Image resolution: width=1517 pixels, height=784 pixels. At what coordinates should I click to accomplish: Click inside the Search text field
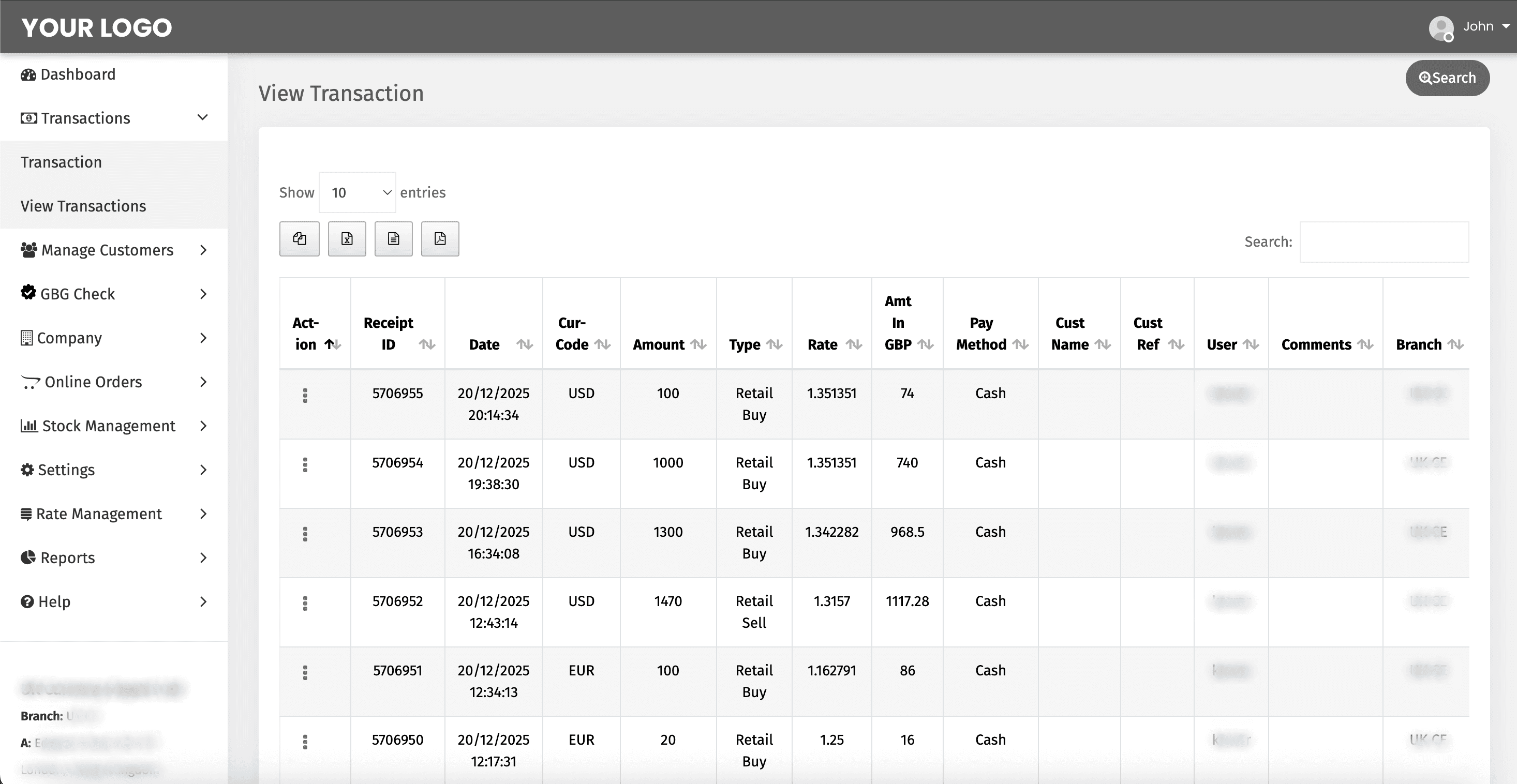pos(1384,242)
